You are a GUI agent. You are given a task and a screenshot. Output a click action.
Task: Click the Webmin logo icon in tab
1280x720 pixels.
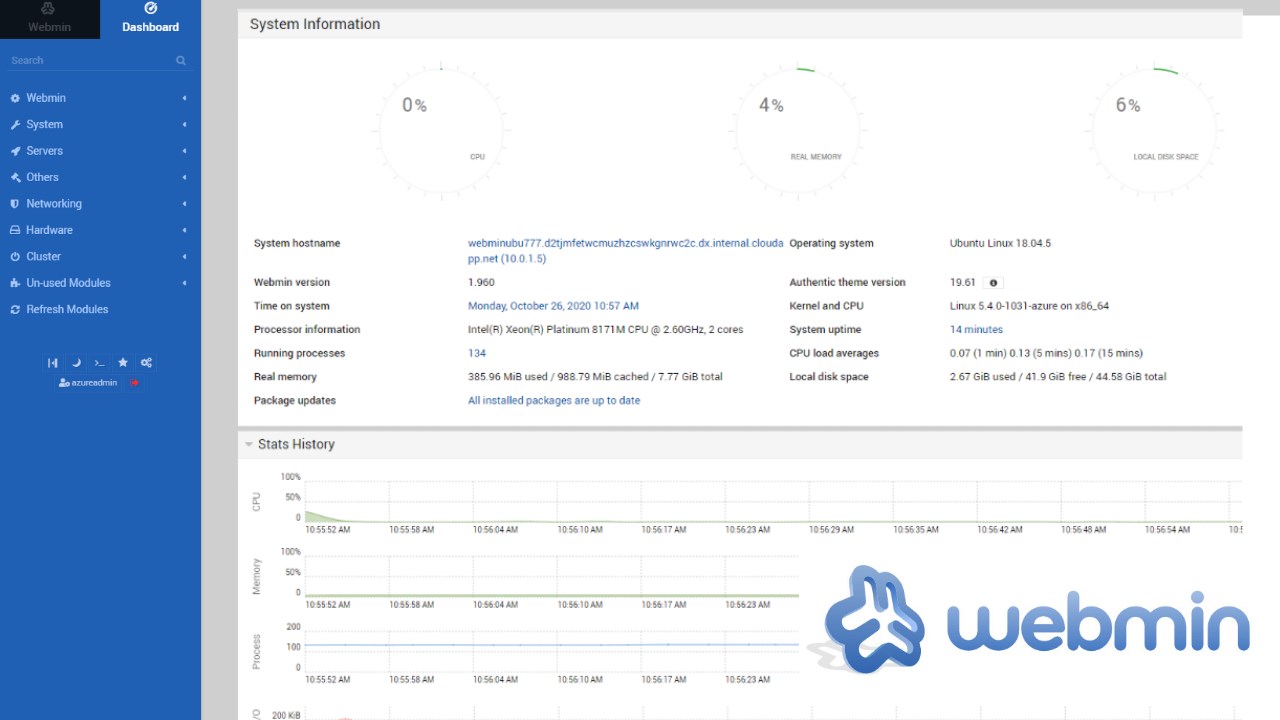[x=48, y=8]
